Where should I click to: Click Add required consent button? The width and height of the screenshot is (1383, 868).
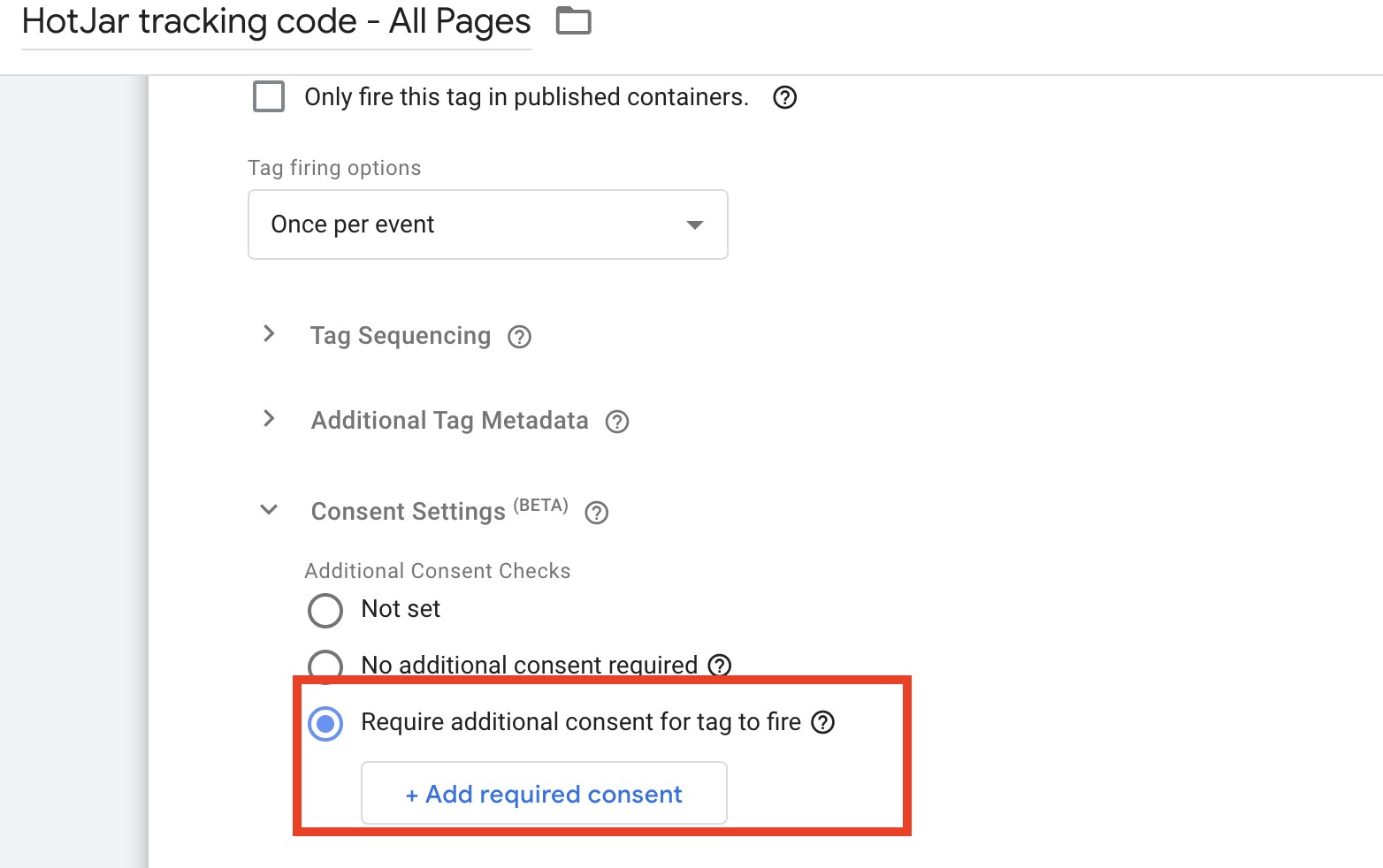point(544,794)
